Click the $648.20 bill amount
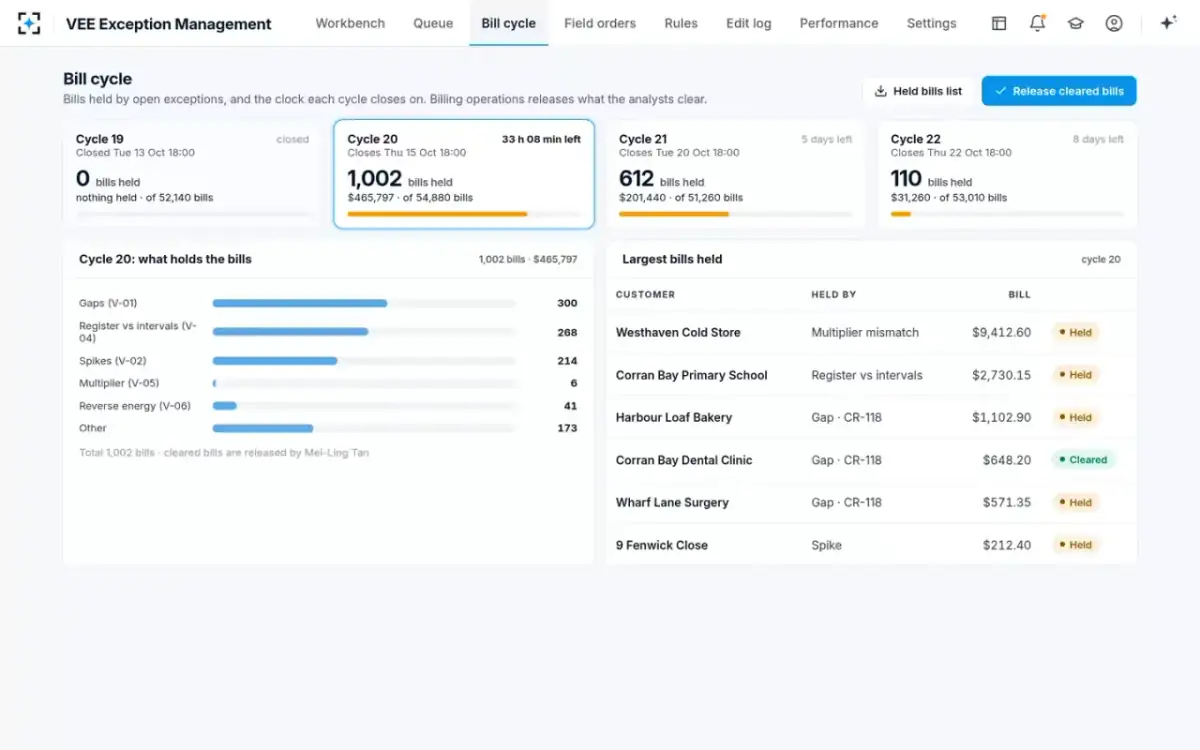The image size is (1200, 750). coord(1006,460)
